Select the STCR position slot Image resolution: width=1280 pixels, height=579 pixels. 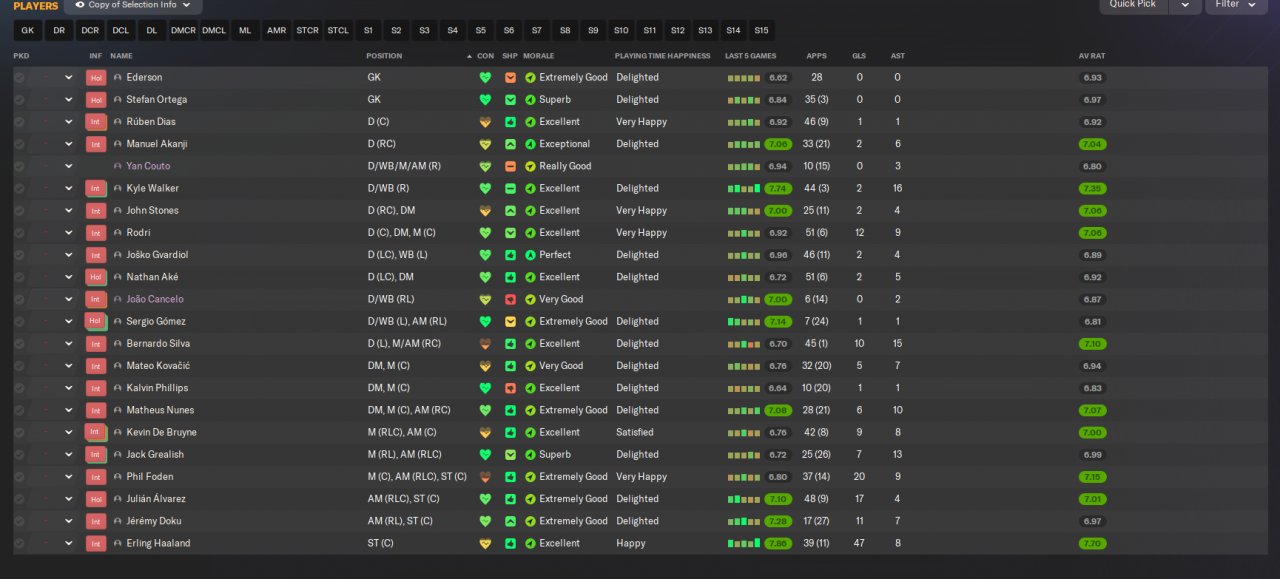(307, 30)
